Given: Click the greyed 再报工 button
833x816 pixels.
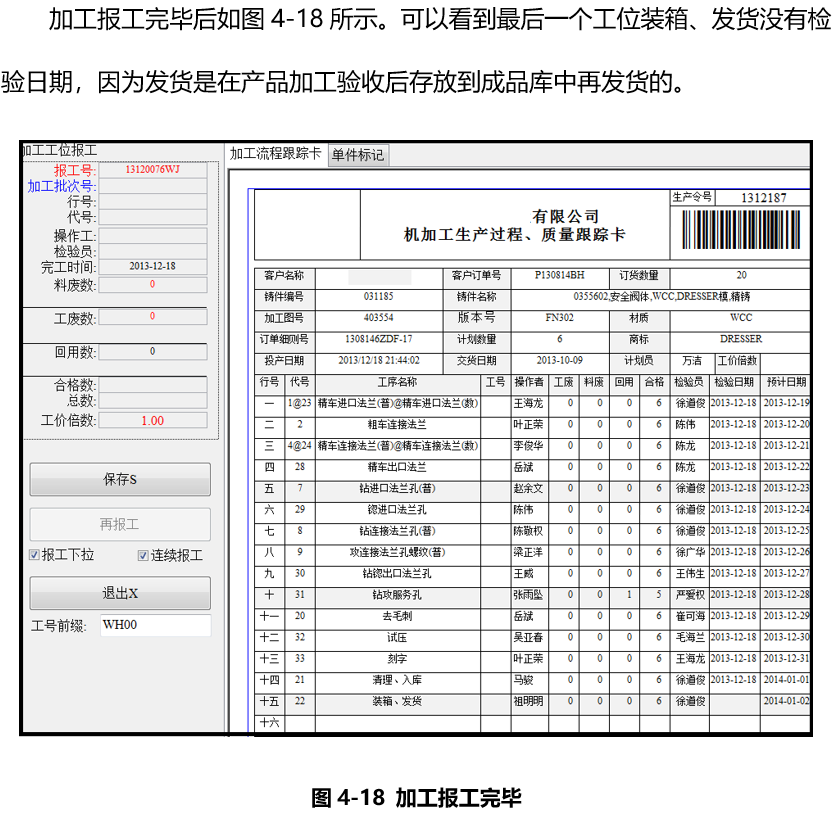Looking at the screenshot, I should (120, 524).
